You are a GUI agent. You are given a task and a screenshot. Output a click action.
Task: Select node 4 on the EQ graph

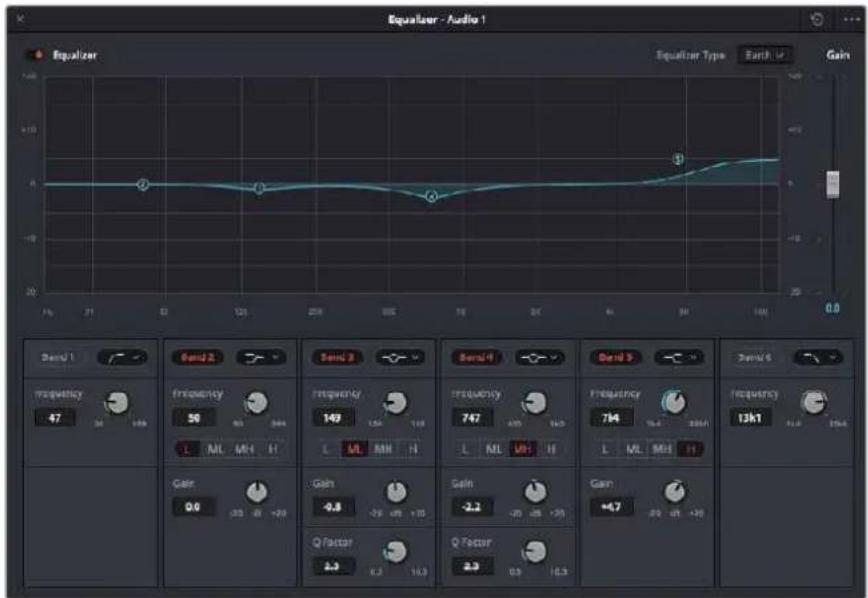(x=432, y=196)
